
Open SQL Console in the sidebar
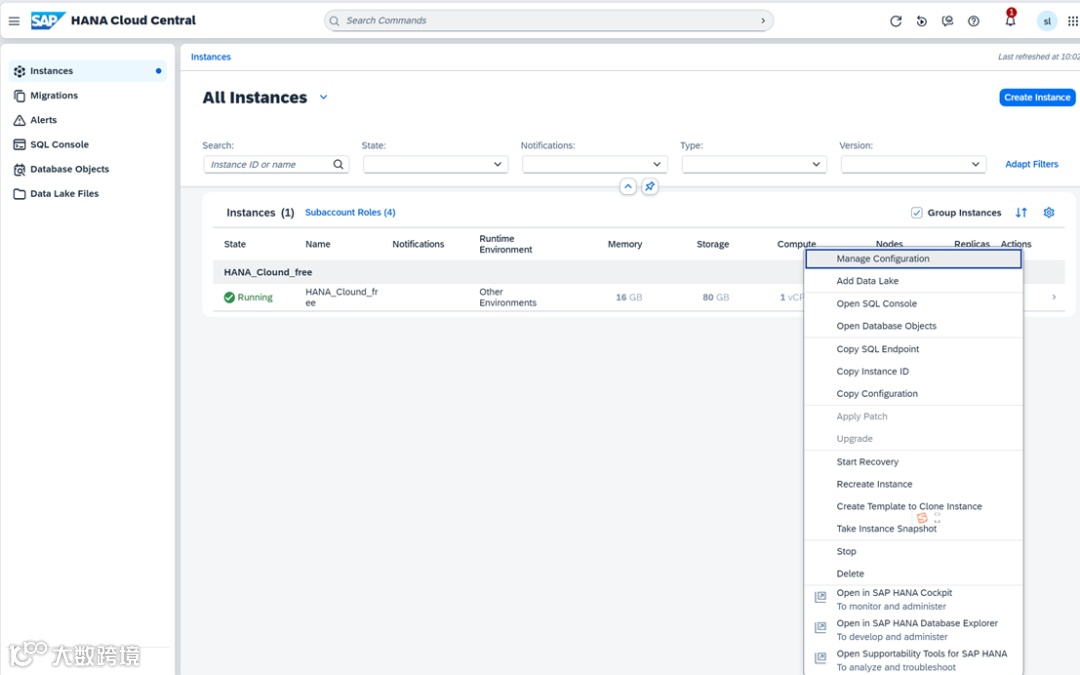click(x=88, y=145)
